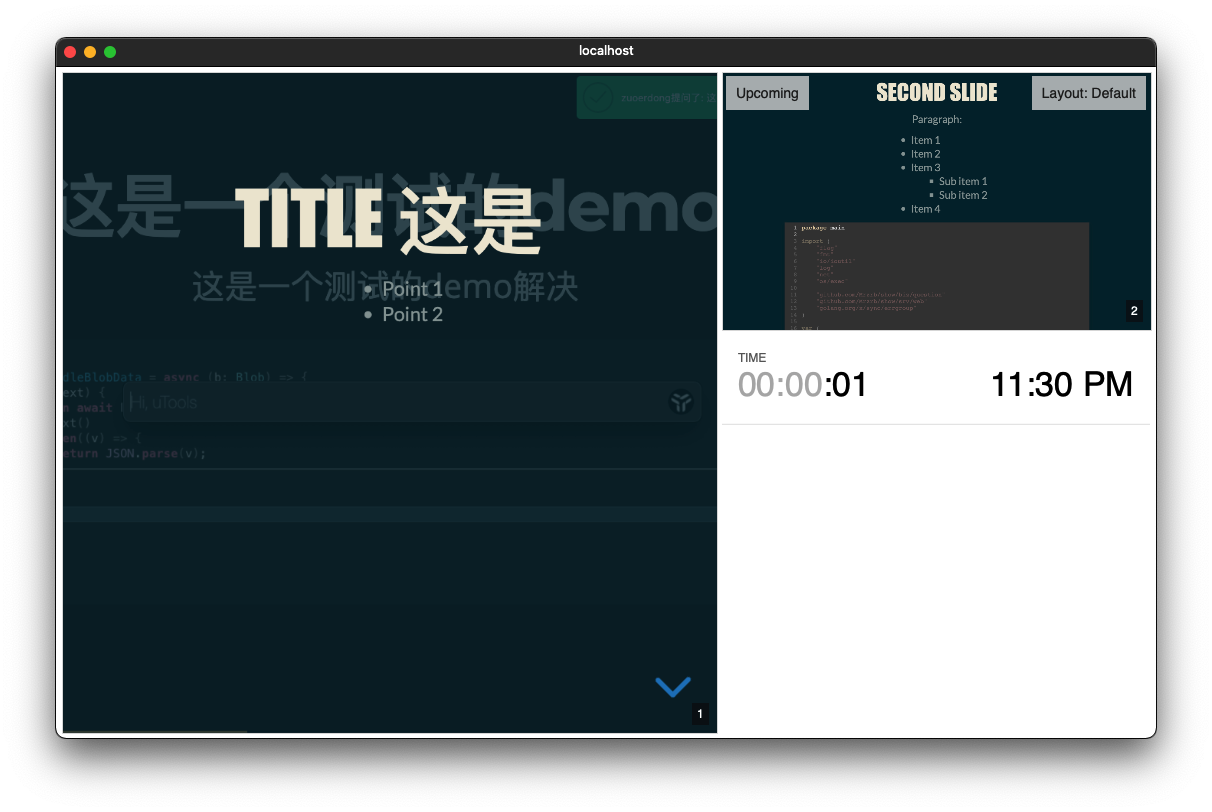Select the Point 2 bullet on current slide
The width and height of the screenshot is (1212, 812).
(x=411, y=314)
